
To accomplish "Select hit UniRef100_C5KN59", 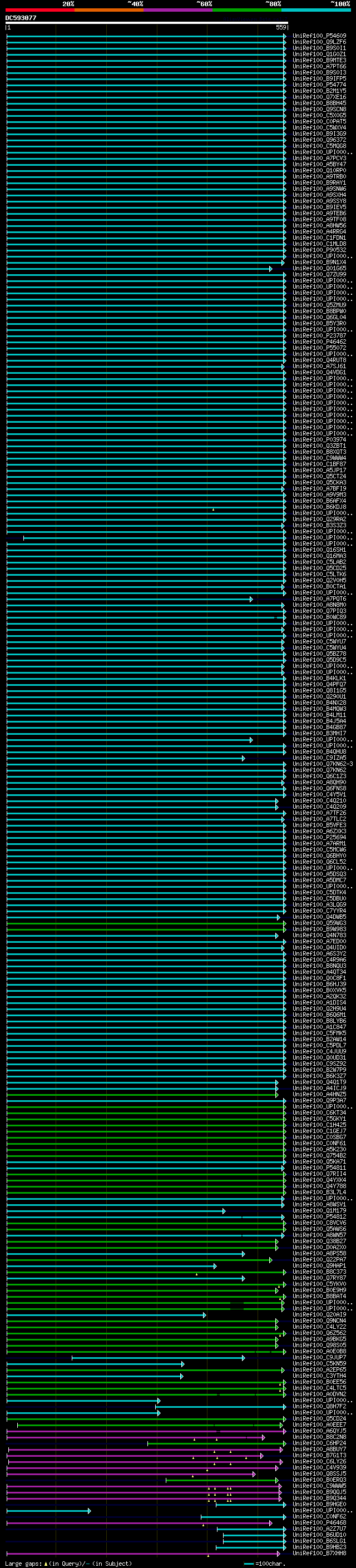I will click(319, 1363).
